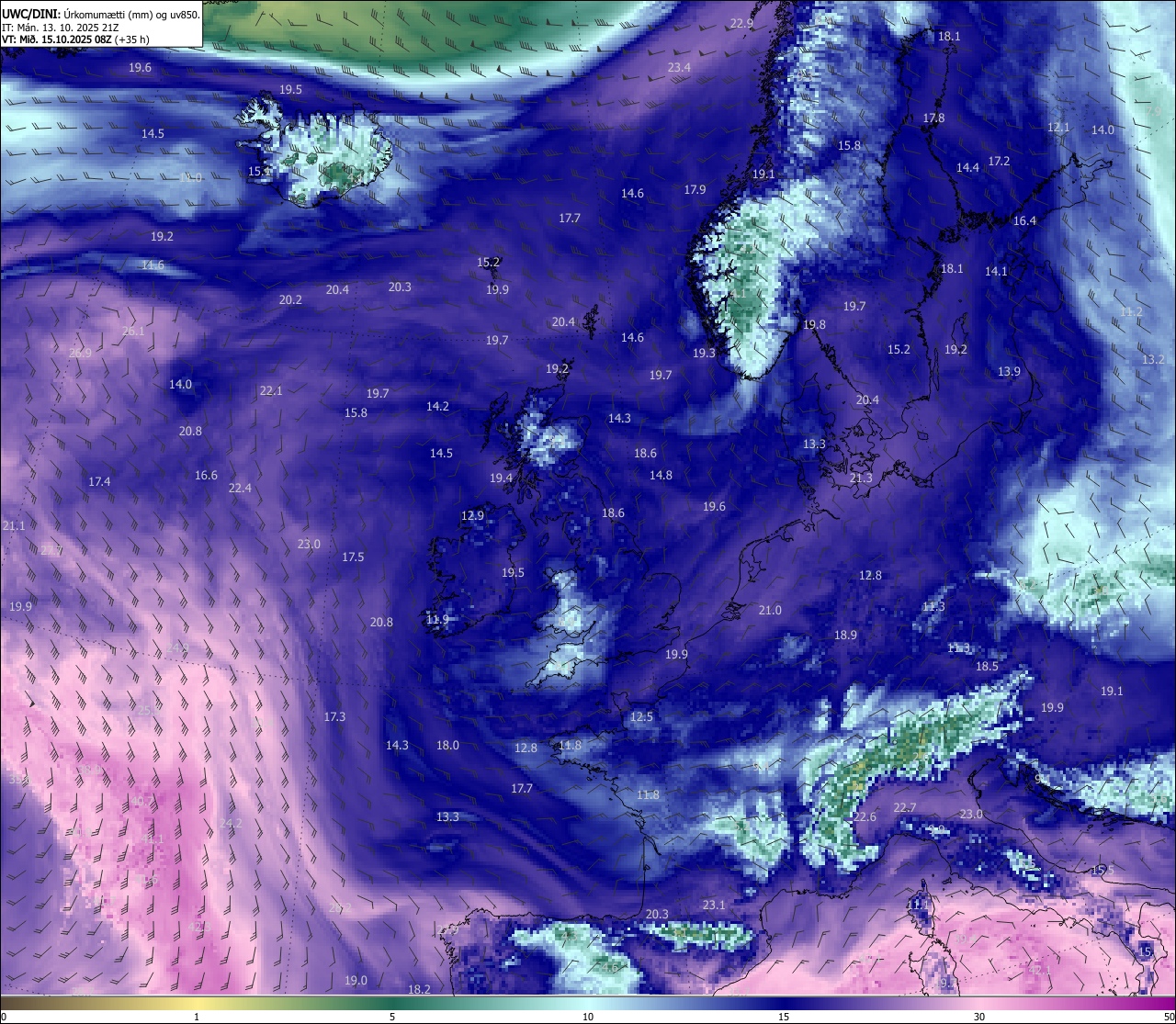Select the 14.4 value in the Gulf of Bothnia
This screenshot has width=1176, height=1024.
967,167
